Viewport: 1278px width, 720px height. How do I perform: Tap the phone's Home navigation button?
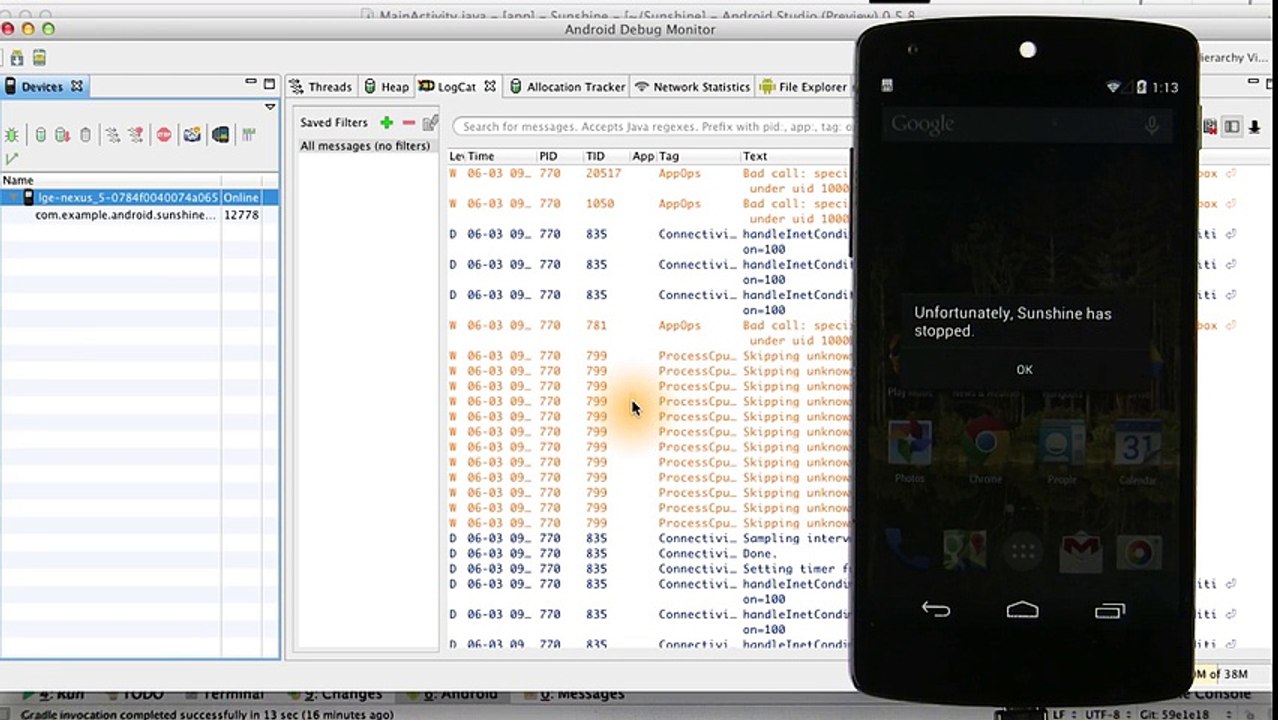[1023, 610]
